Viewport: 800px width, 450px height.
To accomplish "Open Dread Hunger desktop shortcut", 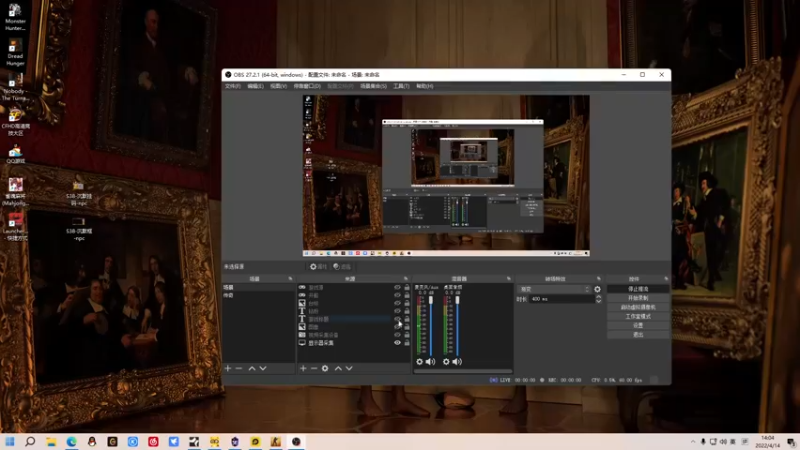I will coord(15,53).
